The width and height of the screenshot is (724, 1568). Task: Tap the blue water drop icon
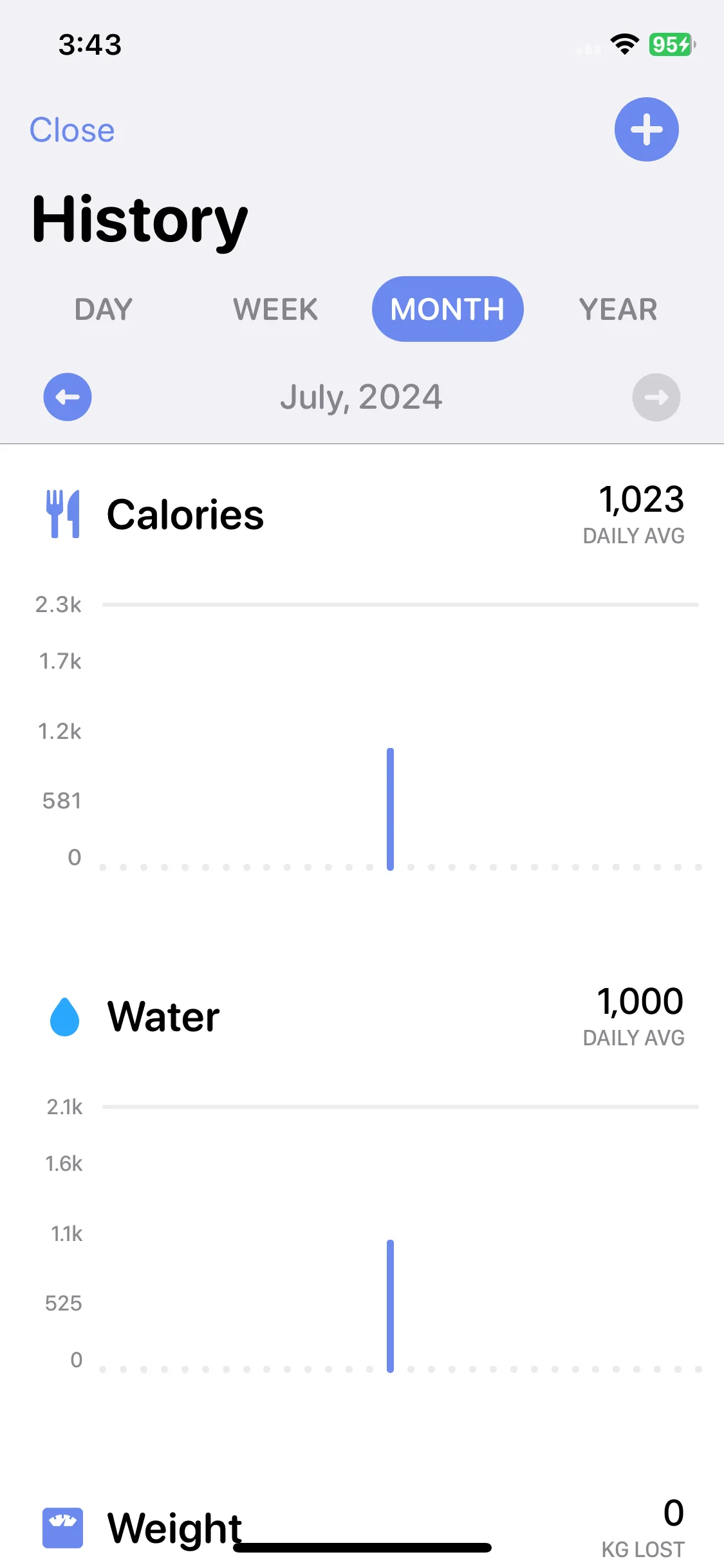tap(64, 1016)
